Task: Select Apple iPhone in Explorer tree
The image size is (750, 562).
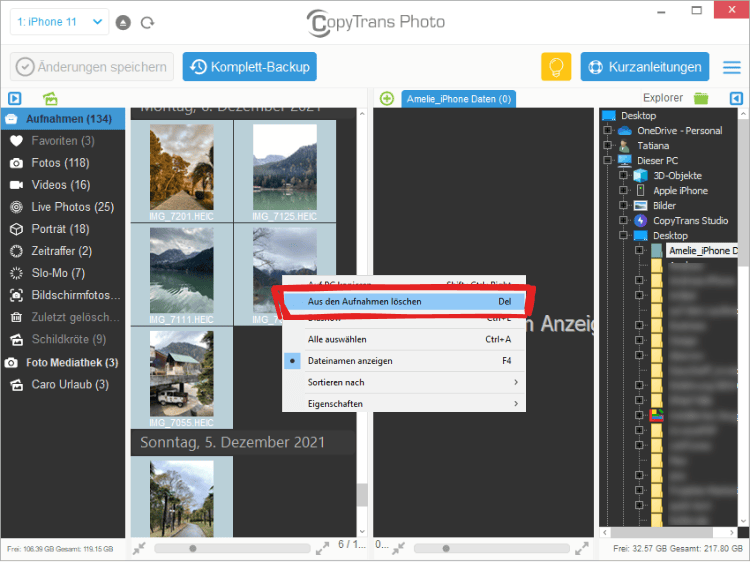Action: 680,190
